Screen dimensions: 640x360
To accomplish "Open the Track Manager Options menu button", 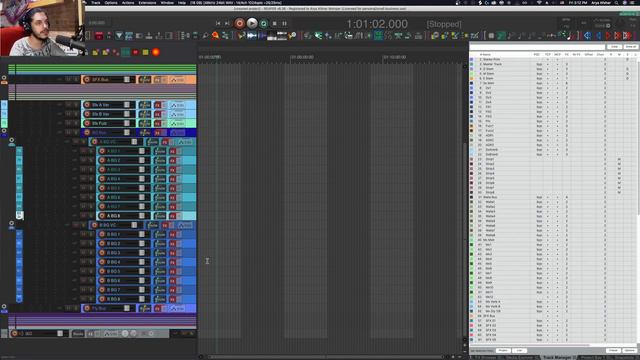I will [629, 350].
